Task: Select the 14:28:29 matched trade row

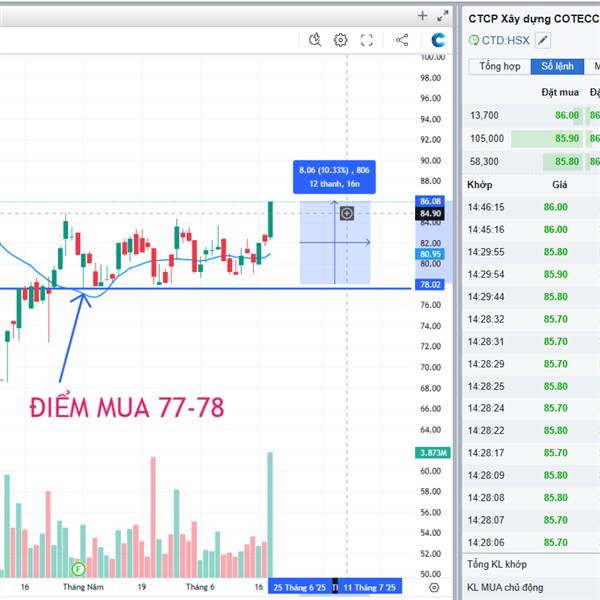Action: [531, 364]
